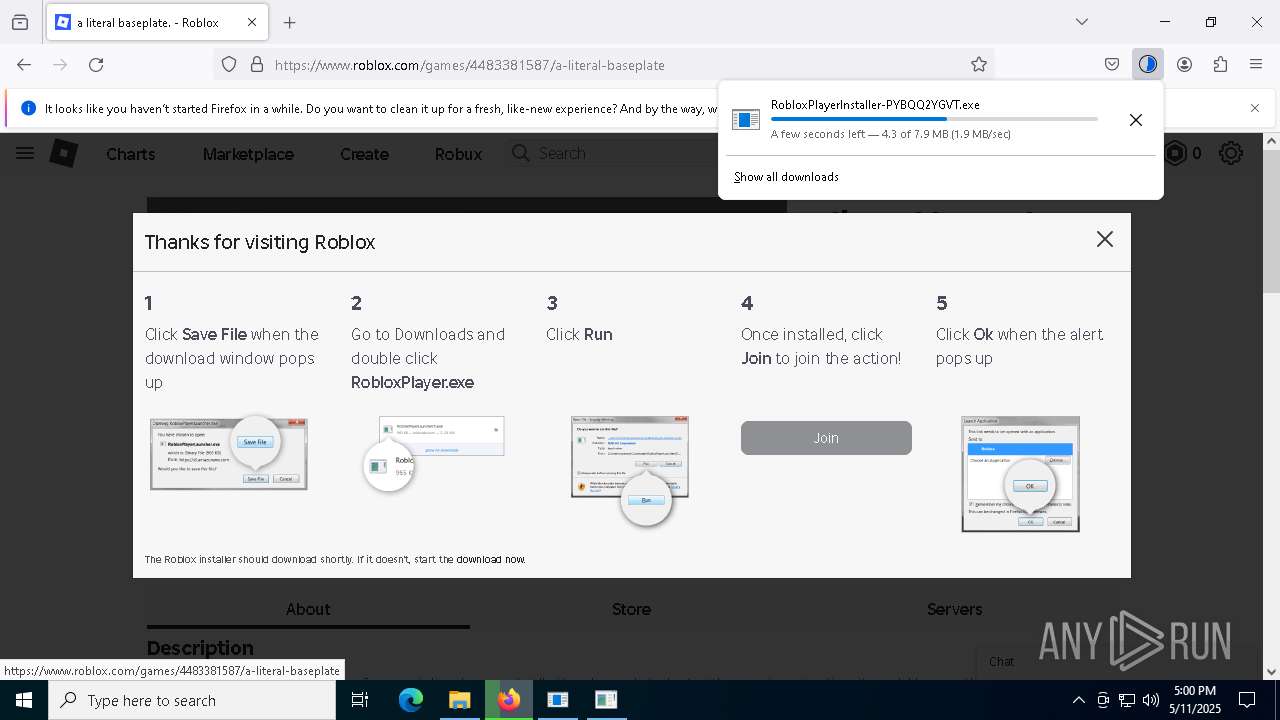
Task: Open the Windows Start menu
Action: coord(24,700)
